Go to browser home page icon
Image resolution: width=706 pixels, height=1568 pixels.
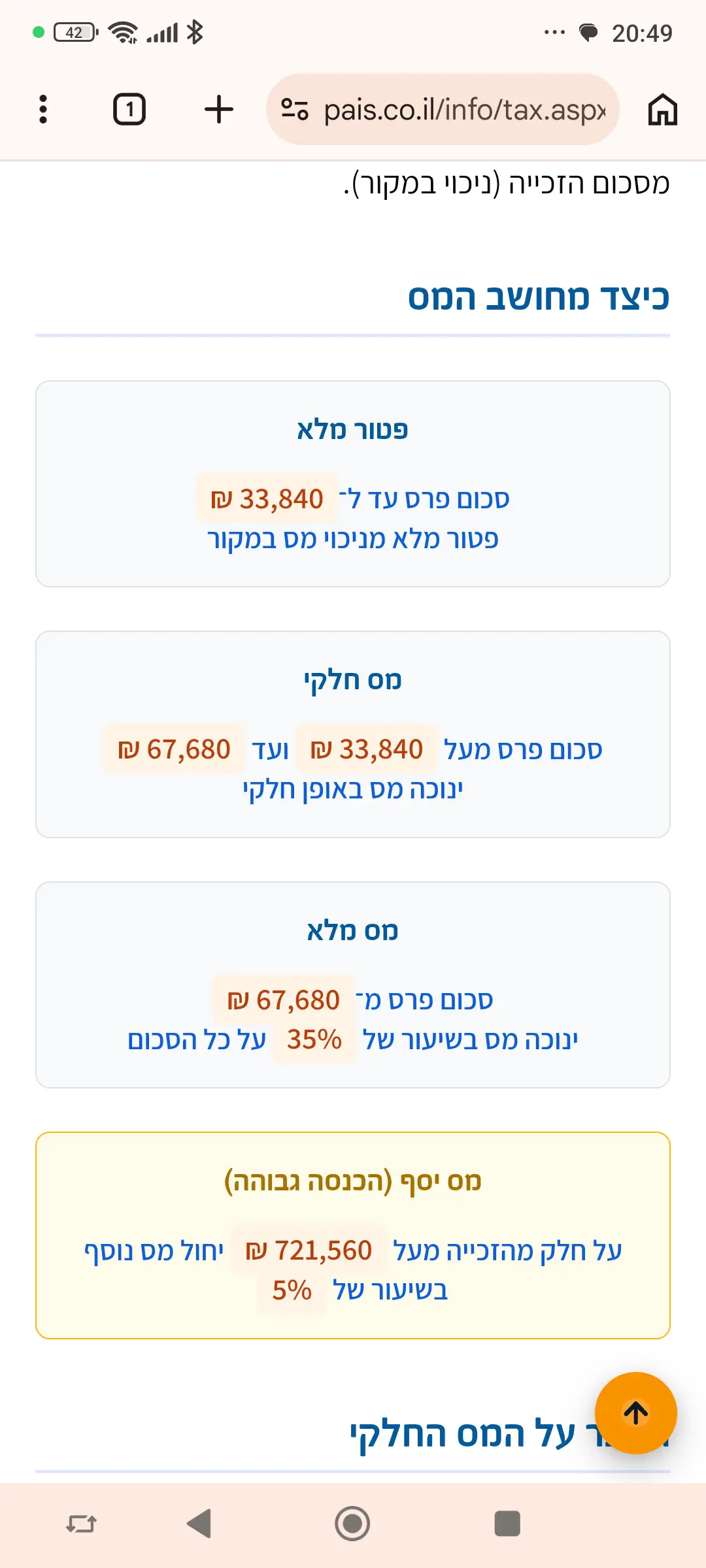pos(662,109)
